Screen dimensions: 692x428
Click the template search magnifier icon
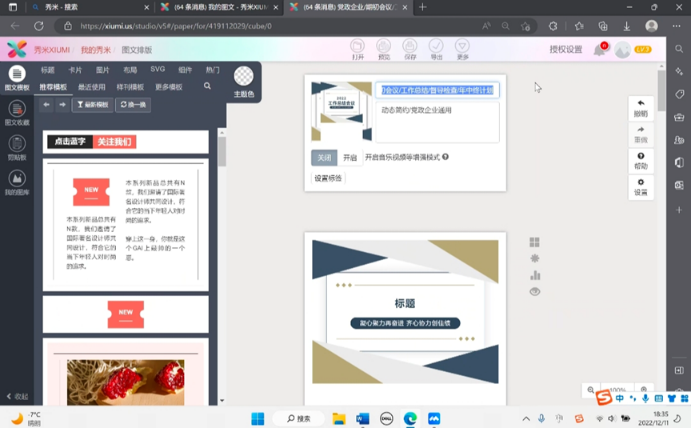[x=208, y=87]
